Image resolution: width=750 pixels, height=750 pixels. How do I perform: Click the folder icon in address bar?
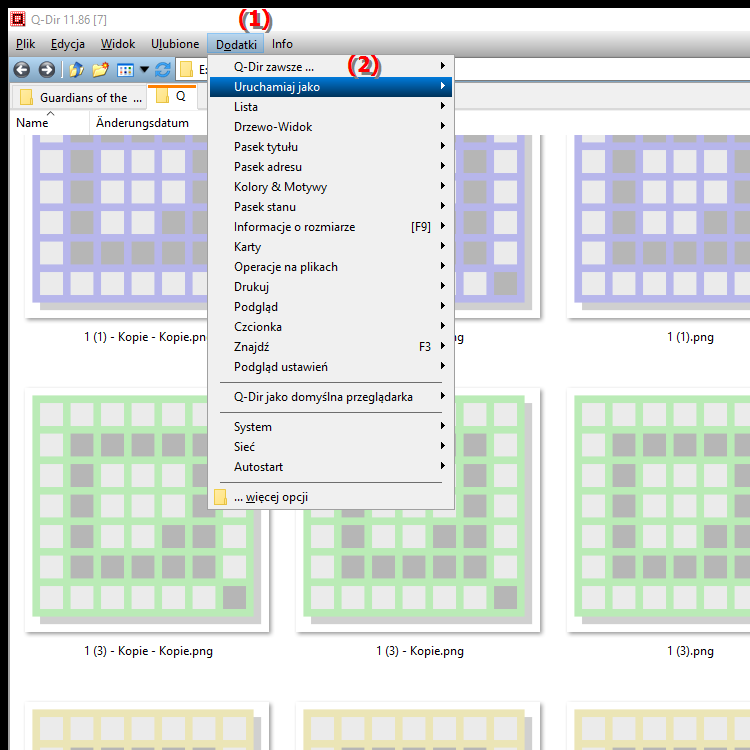coord(186,70)
